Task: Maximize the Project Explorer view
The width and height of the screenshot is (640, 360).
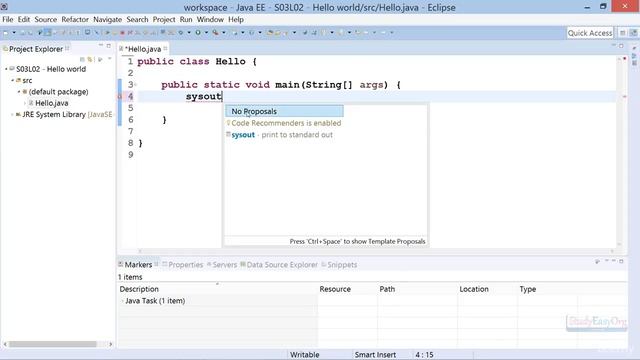Action: (x=109, y=46)
